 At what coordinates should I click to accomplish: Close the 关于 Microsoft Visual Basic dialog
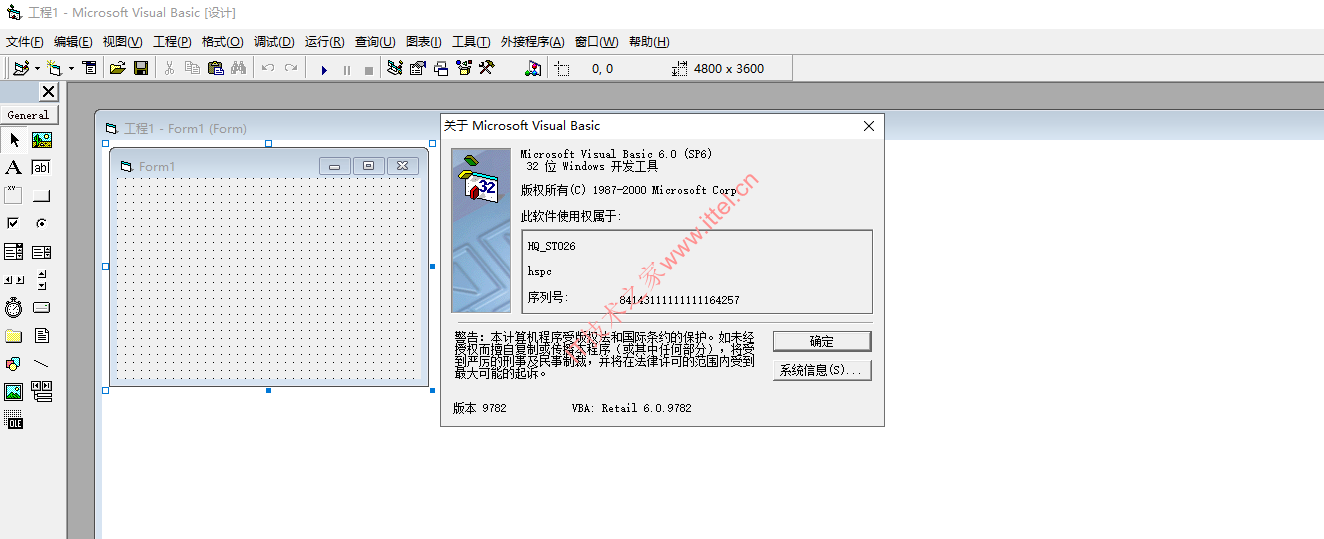click(x=868, y=126)
